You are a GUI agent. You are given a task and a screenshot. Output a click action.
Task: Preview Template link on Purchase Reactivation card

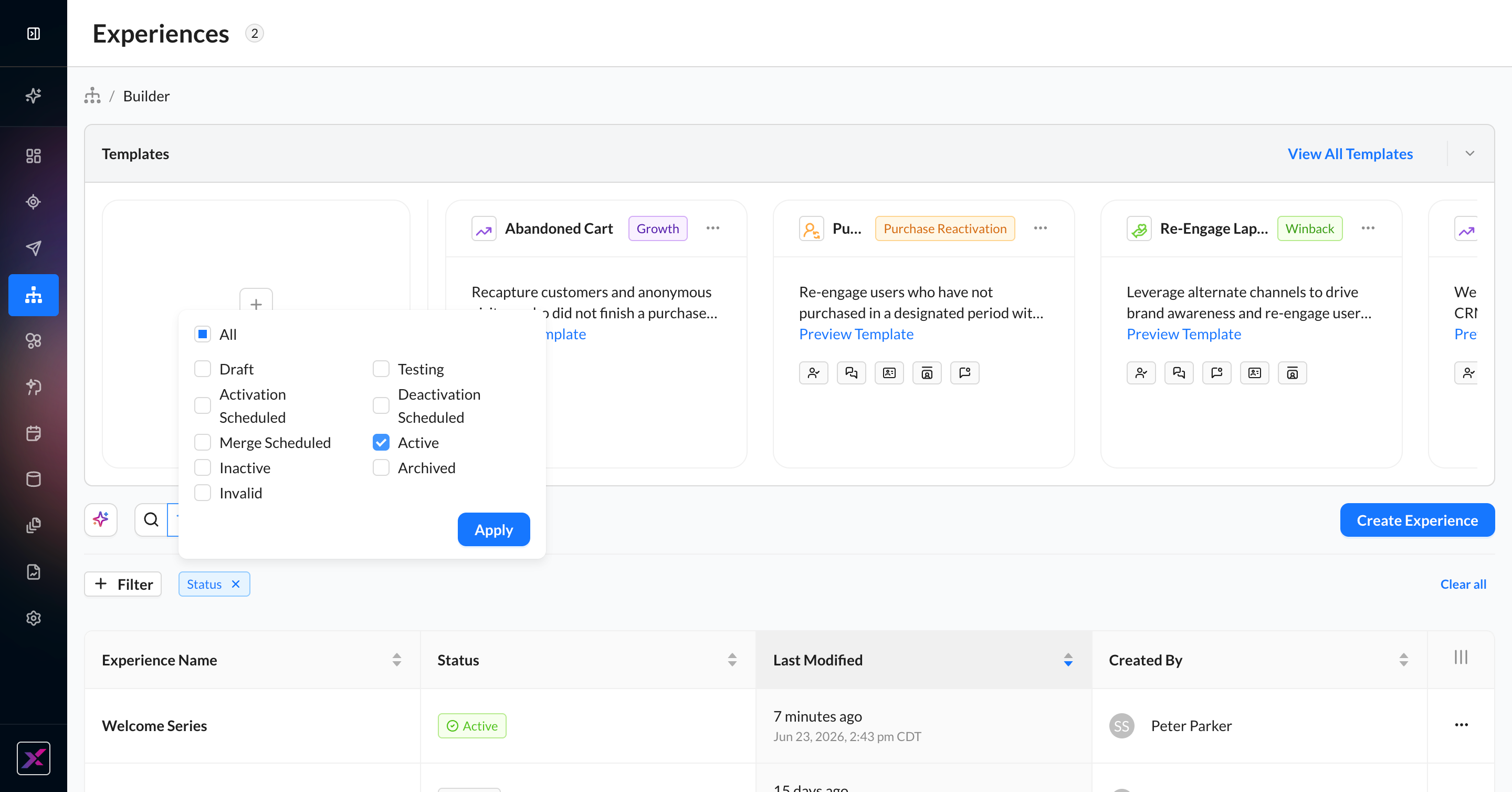[856, 334]
